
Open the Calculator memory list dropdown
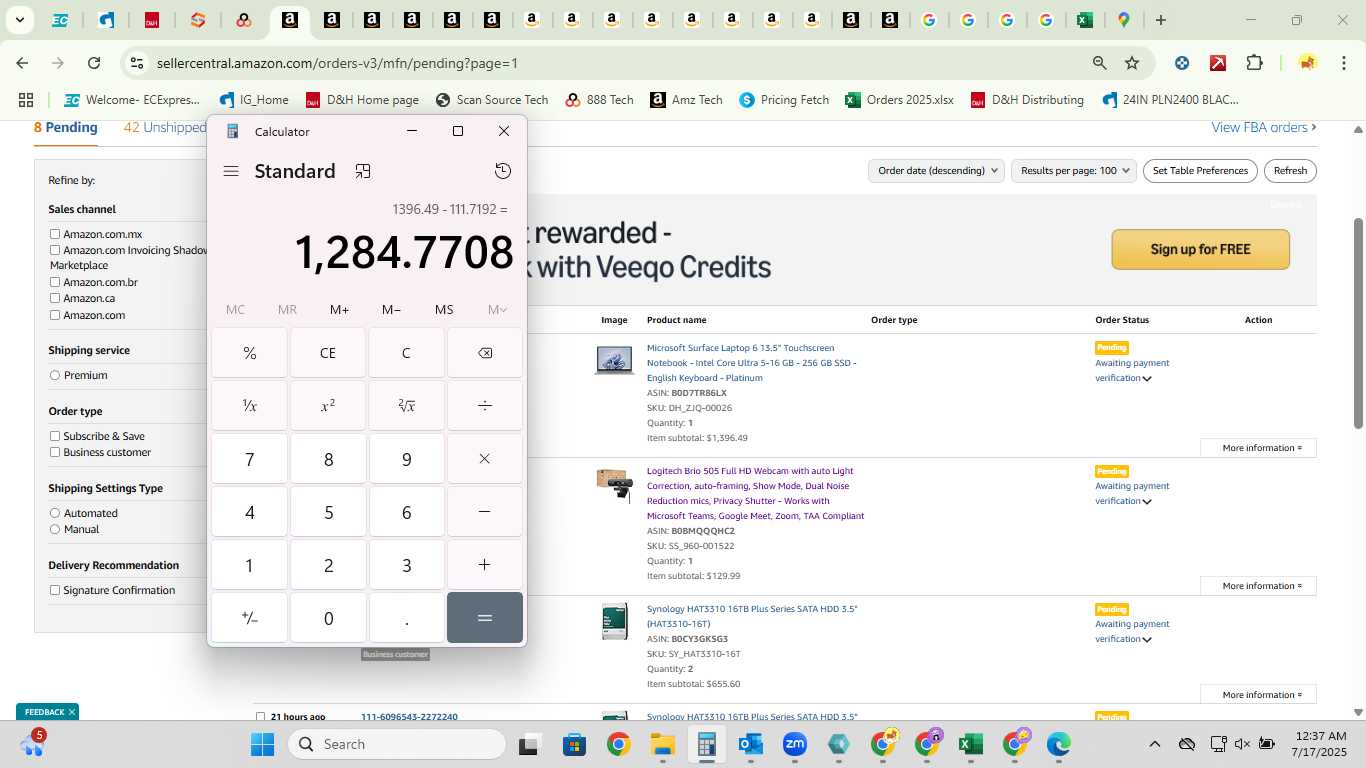497,310
